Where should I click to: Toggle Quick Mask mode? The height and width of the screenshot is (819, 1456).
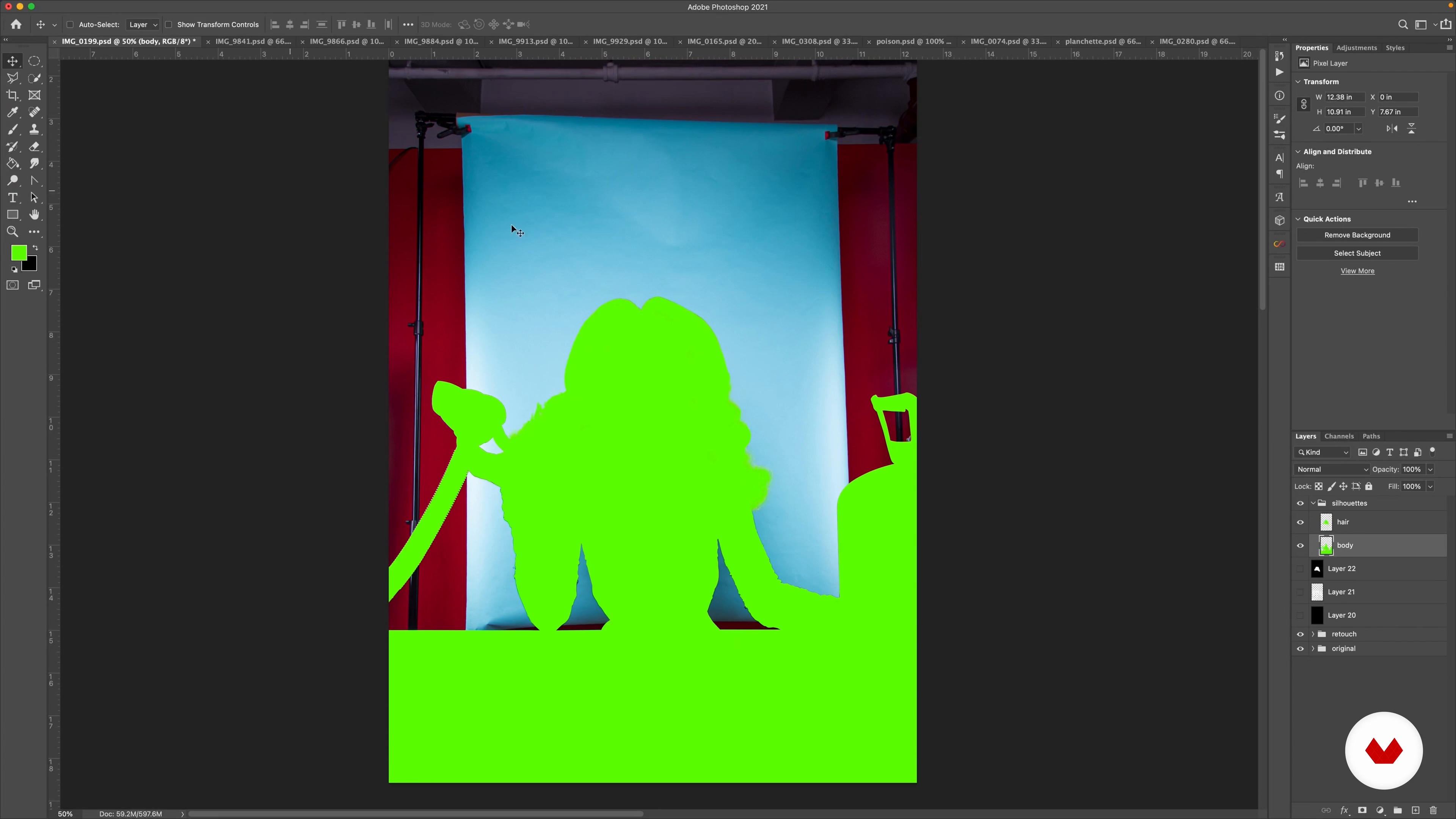[x=13, y=285]
